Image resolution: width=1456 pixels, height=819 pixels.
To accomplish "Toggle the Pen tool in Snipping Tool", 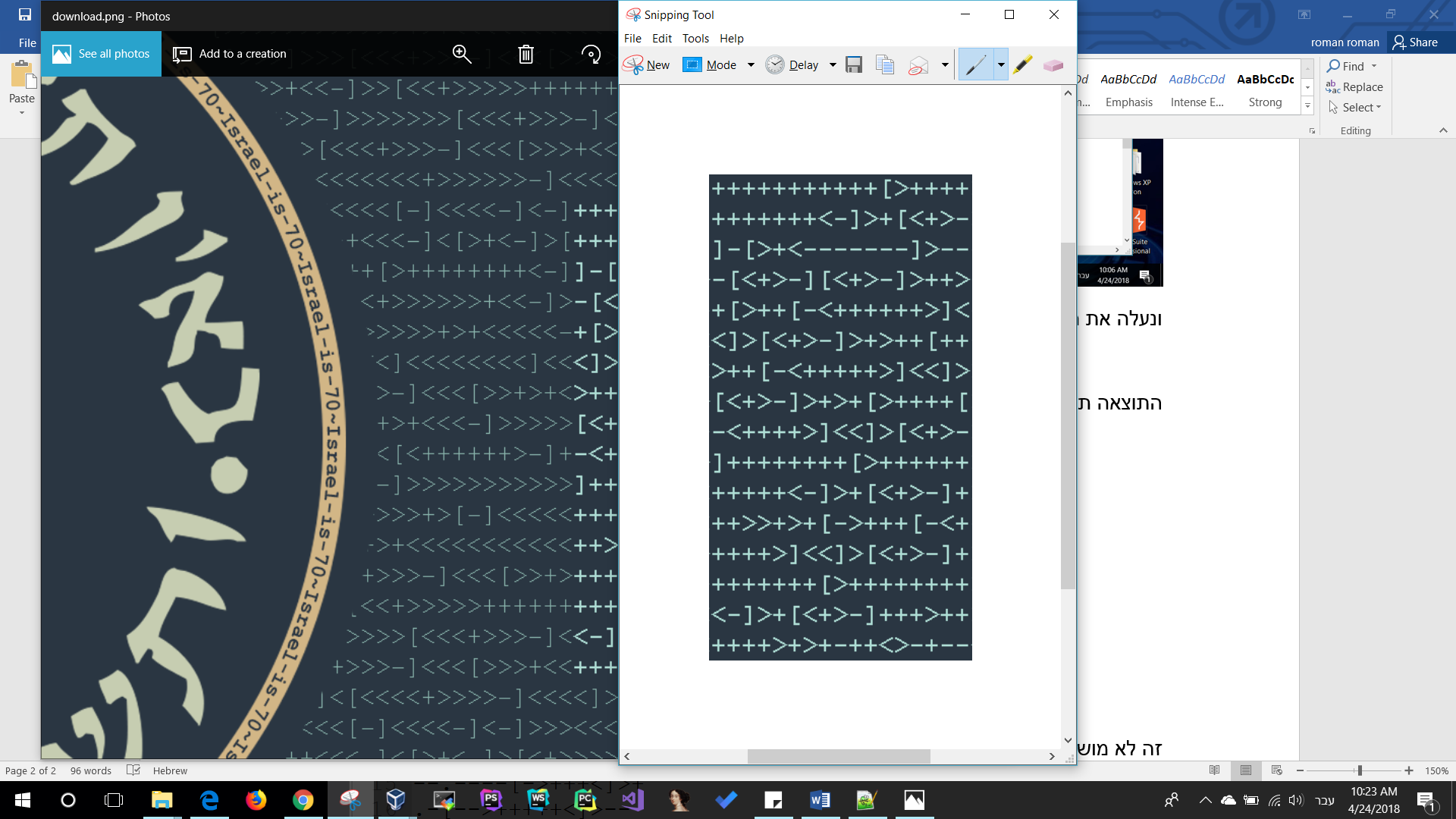I will 975,65.
